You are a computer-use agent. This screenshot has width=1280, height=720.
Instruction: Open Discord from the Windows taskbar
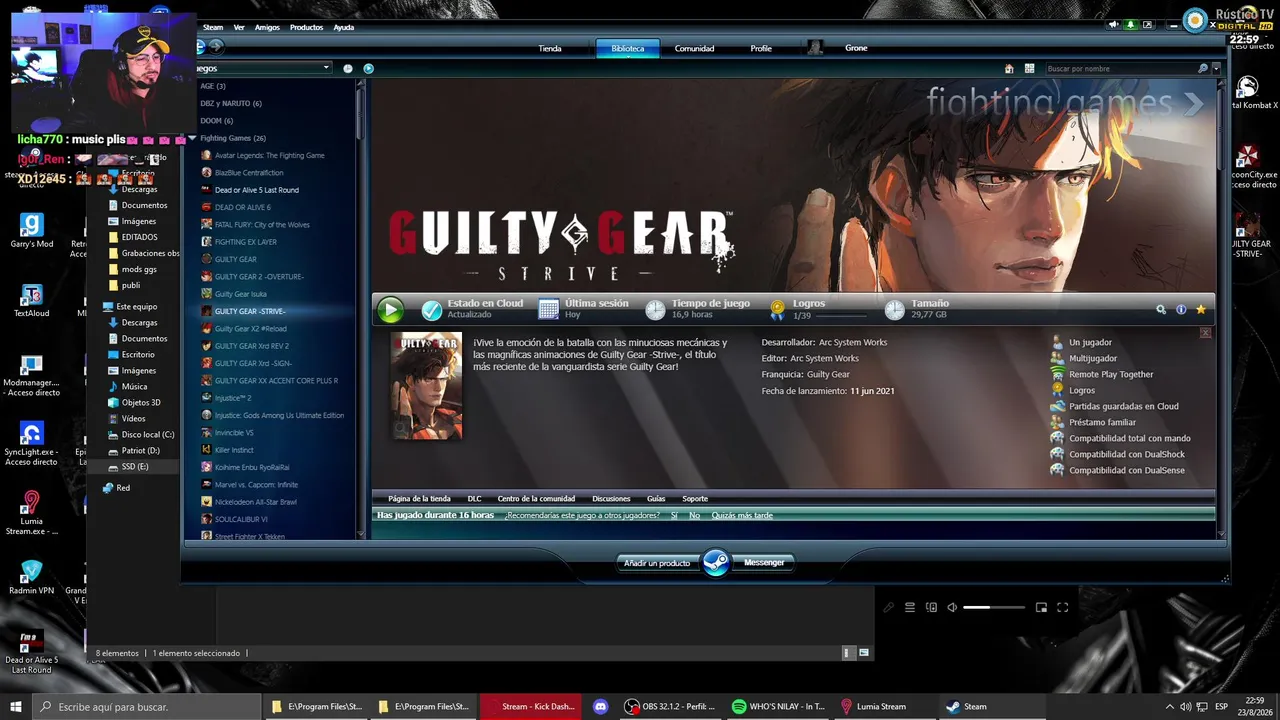(600, 707)
